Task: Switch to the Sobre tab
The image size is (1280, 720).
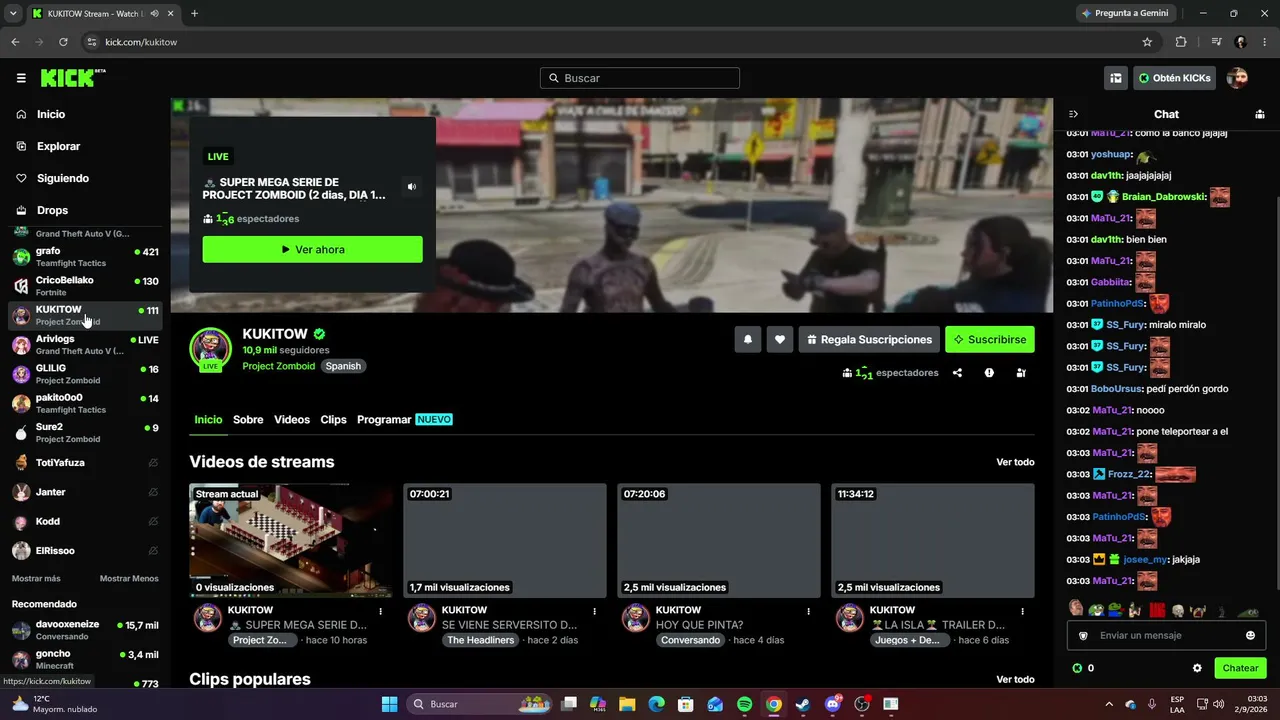Action: 248,420
